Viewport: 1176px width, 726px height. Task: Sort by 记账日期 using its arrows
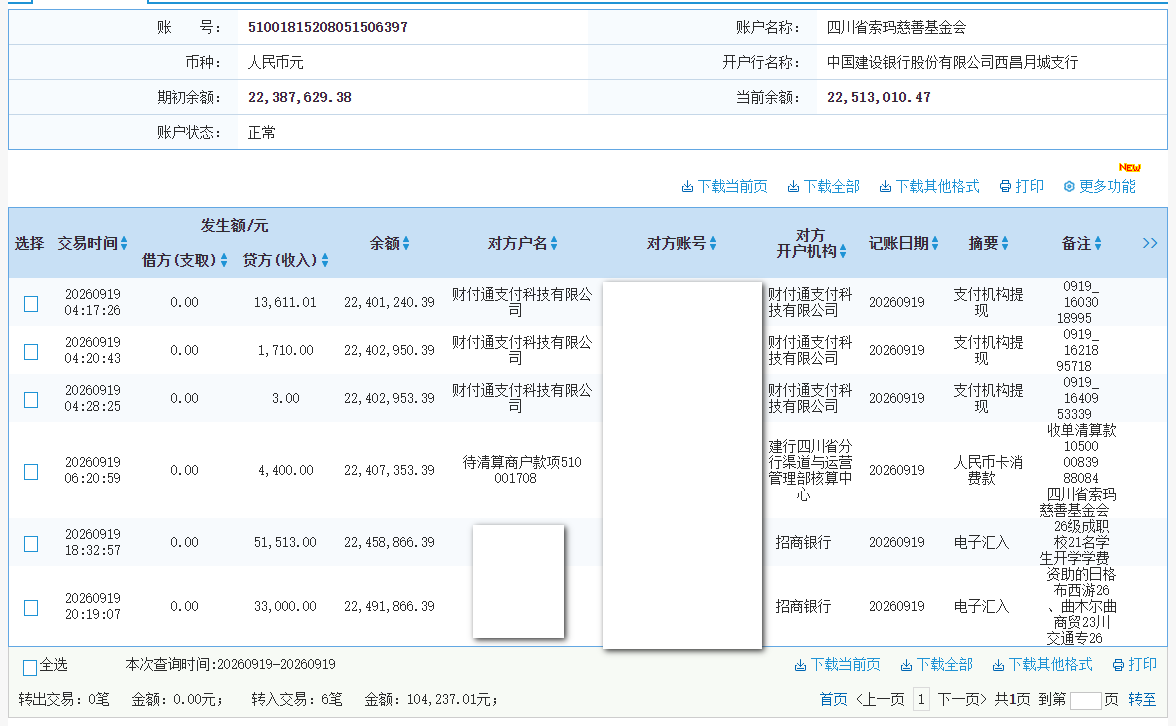click(x=934, y=243)
